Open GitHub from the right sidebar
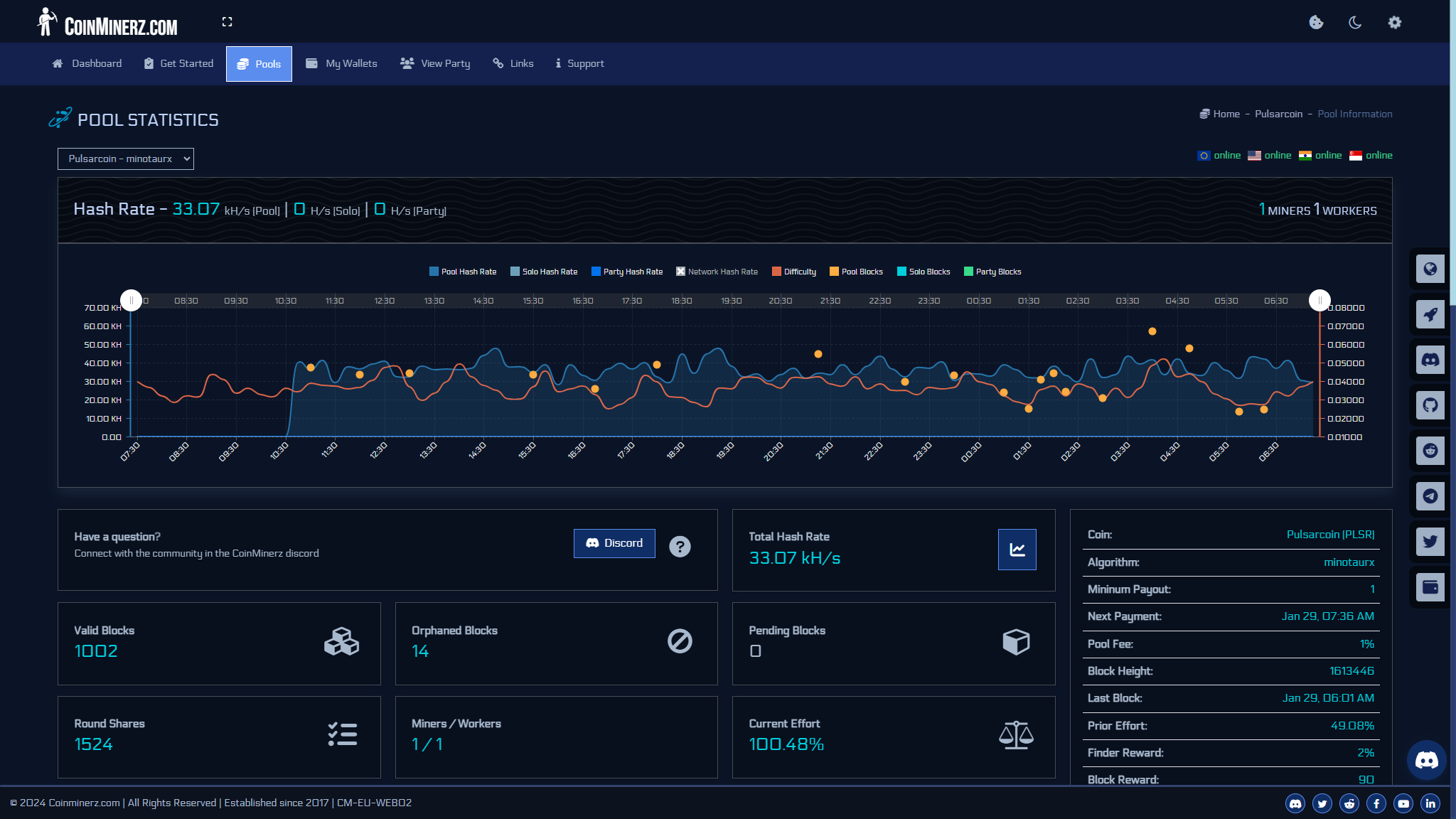Image resolution: width=1456 pixels, height=819 pixels. click(x=1430, y=405)
